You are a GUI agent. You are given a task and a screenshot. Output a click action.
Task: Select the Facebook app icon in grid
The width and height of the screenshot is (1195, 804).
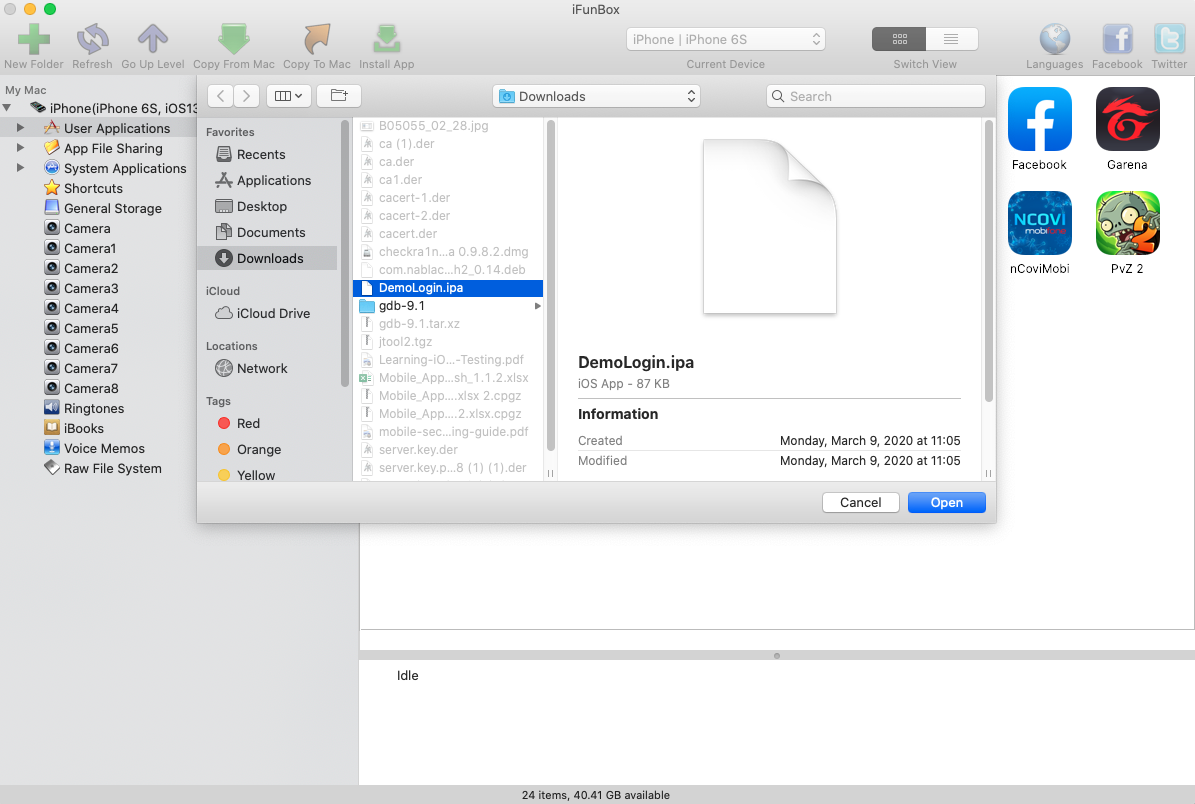1040,119
